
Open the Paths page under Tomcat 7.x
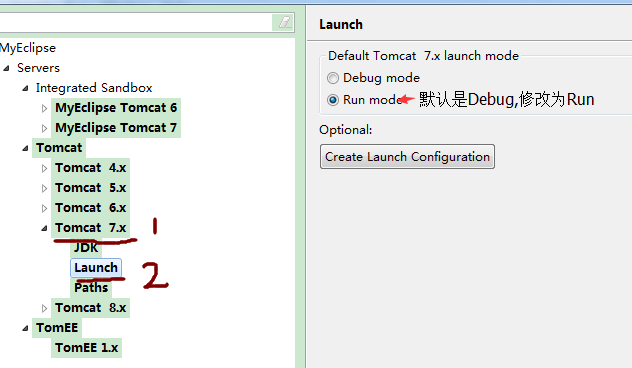91,288
